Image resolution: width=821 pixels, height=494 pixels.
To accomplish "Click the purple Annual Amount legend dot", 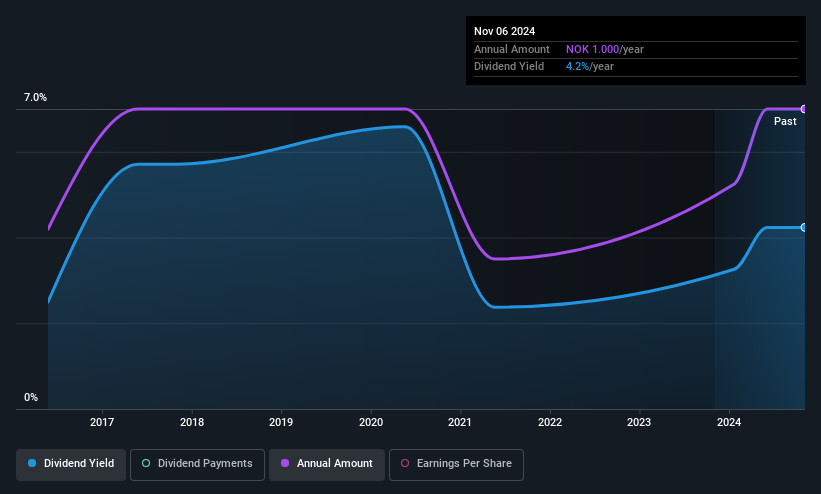I will [285, 464].
